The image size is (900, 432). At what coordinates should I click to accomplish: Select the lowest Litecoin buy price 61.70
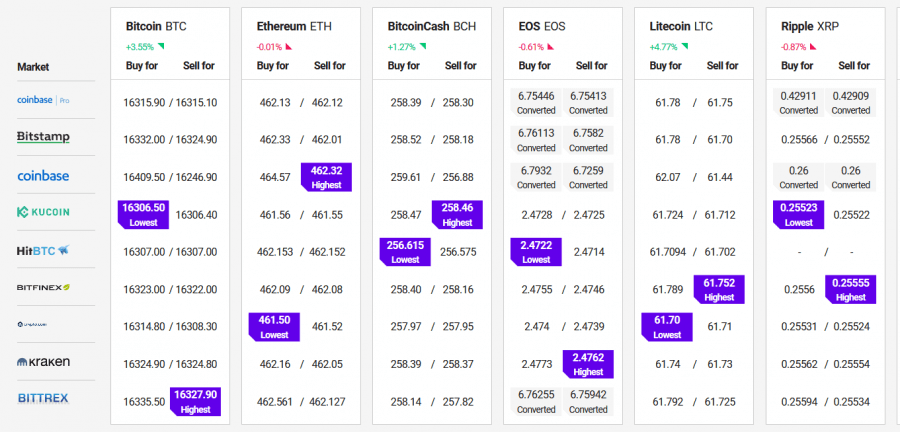(x=667, y=327)
